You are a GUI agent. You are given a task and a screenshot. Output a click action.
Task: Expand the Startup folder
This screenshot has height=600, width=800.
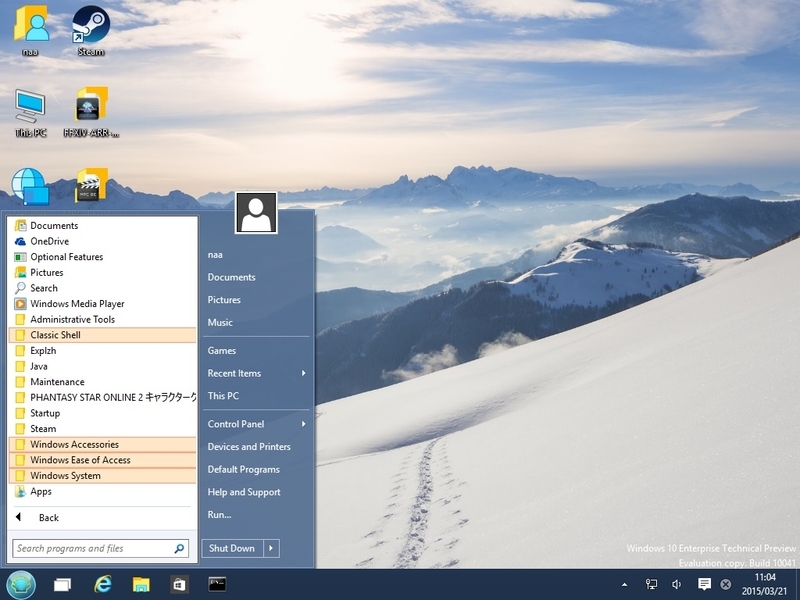102,413
